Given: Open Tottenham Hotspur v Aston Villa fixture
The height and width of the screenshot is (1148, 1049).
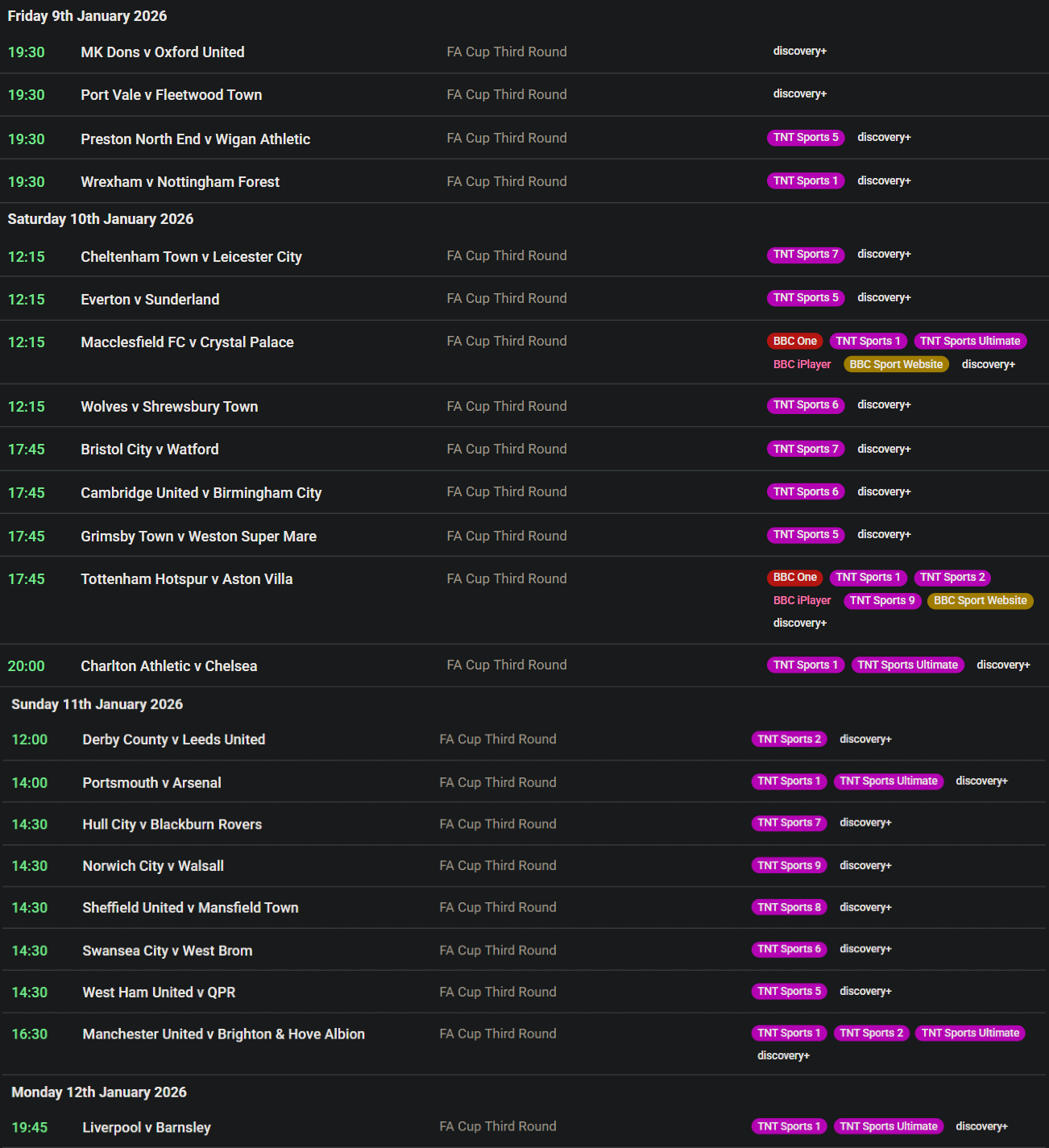Looking at the screenshot, I should [187, 579].
